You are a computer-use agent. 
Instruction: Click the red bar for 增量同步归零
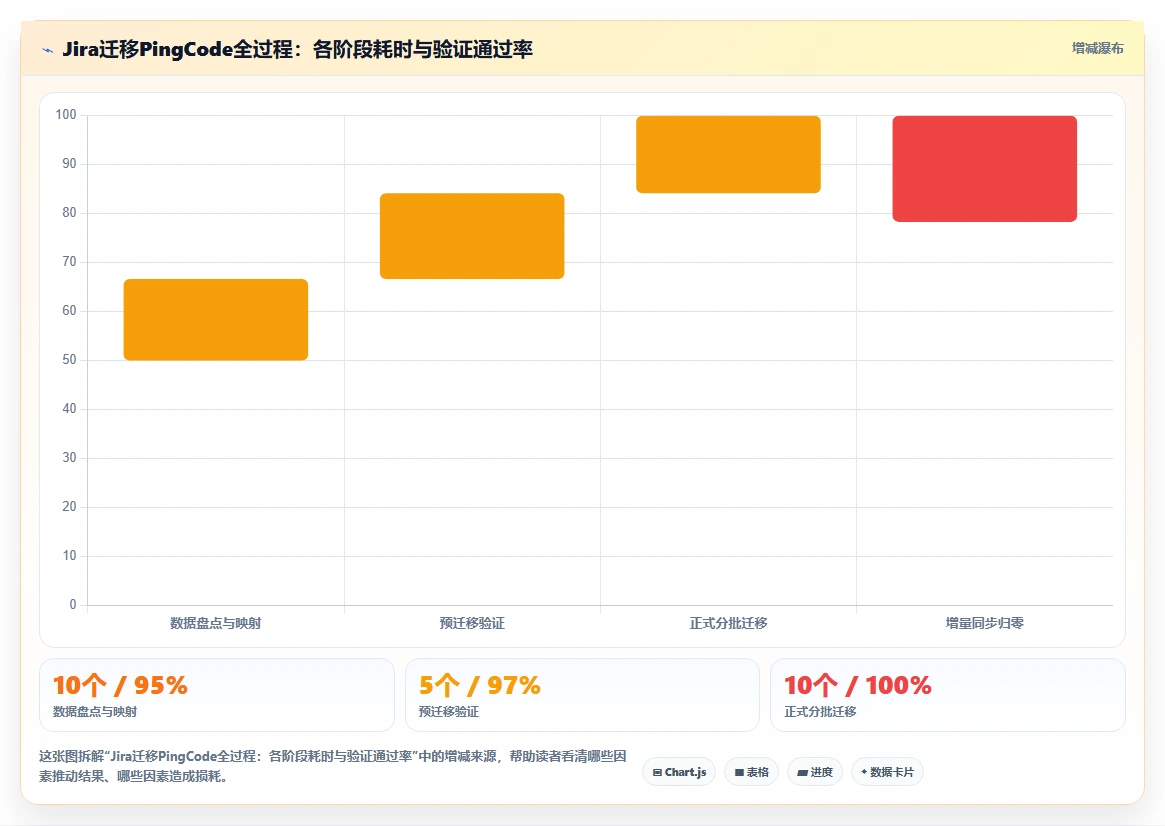[984, 169]
